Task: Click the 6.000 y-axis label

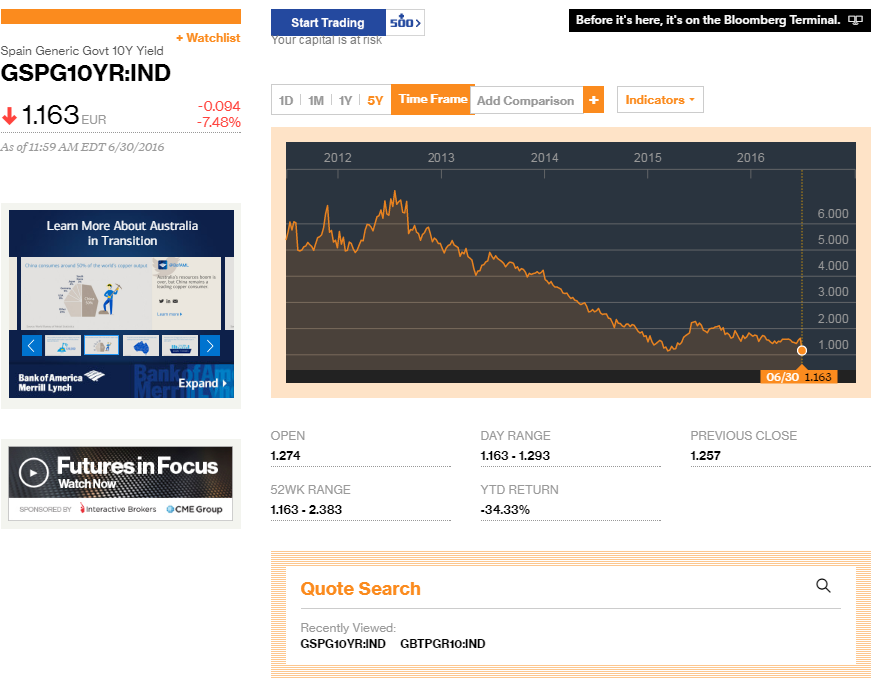Action: pos(833,214)
